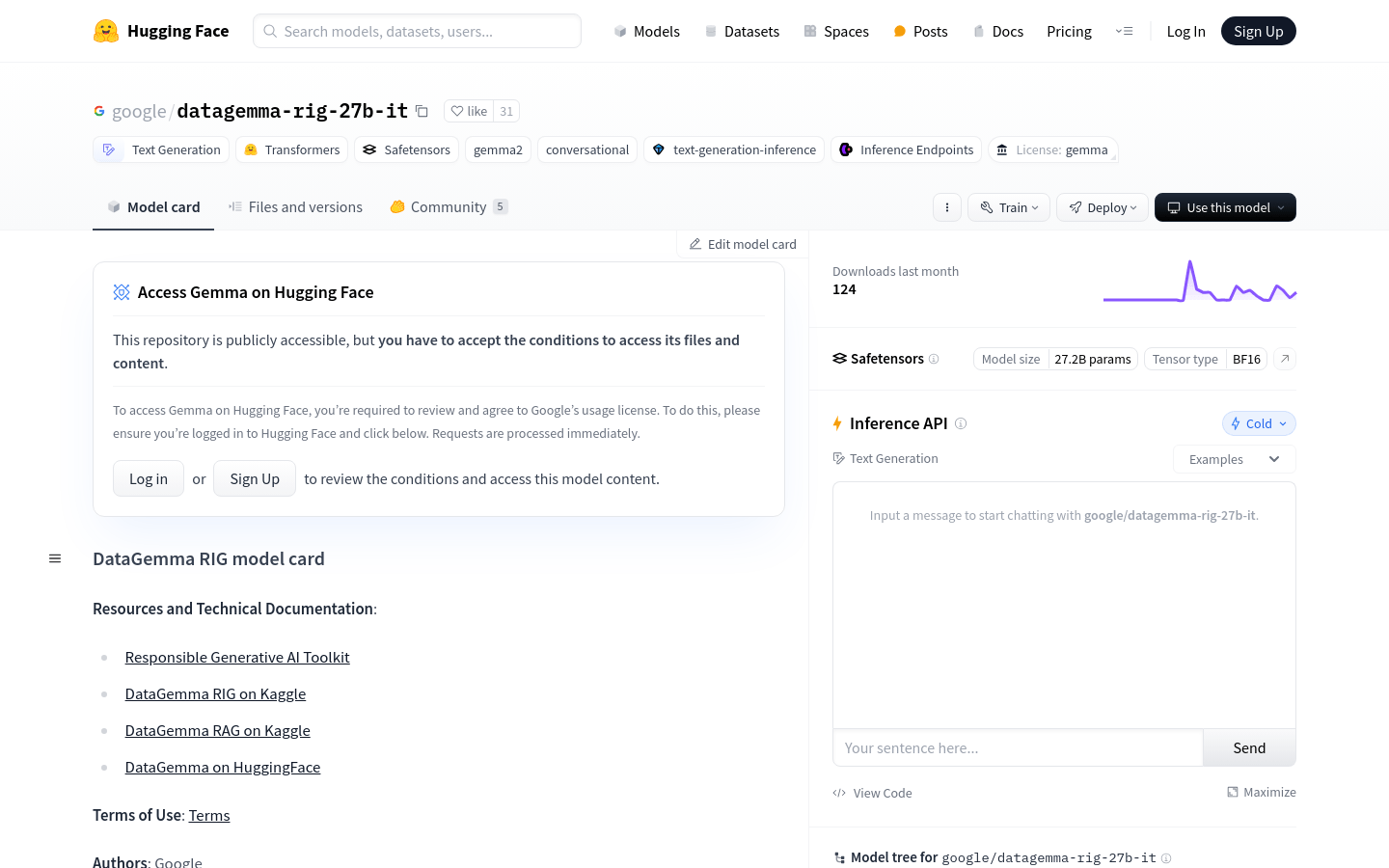
Task: Open the three-dot more options button
Action: (x=947, y=207)
